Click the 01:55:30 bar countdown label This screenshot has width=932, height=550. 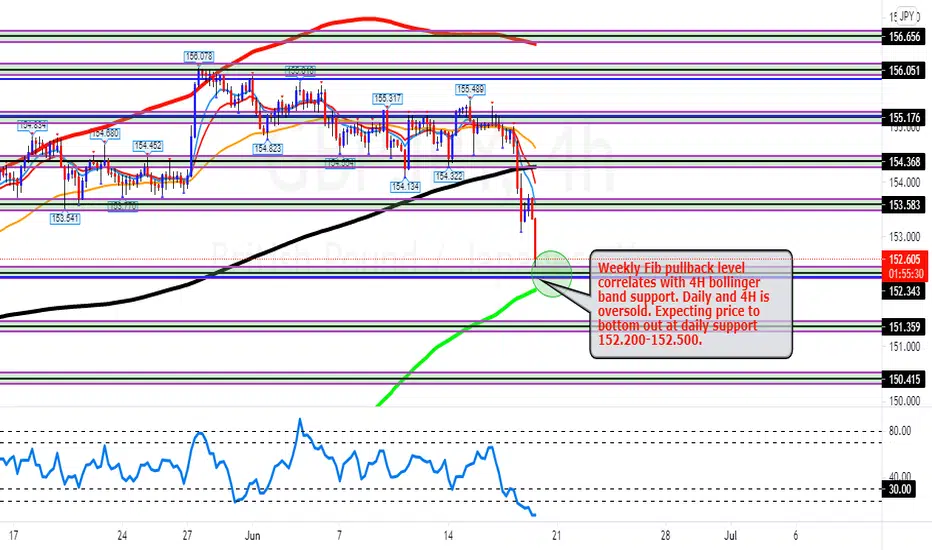tap(904, 274)
